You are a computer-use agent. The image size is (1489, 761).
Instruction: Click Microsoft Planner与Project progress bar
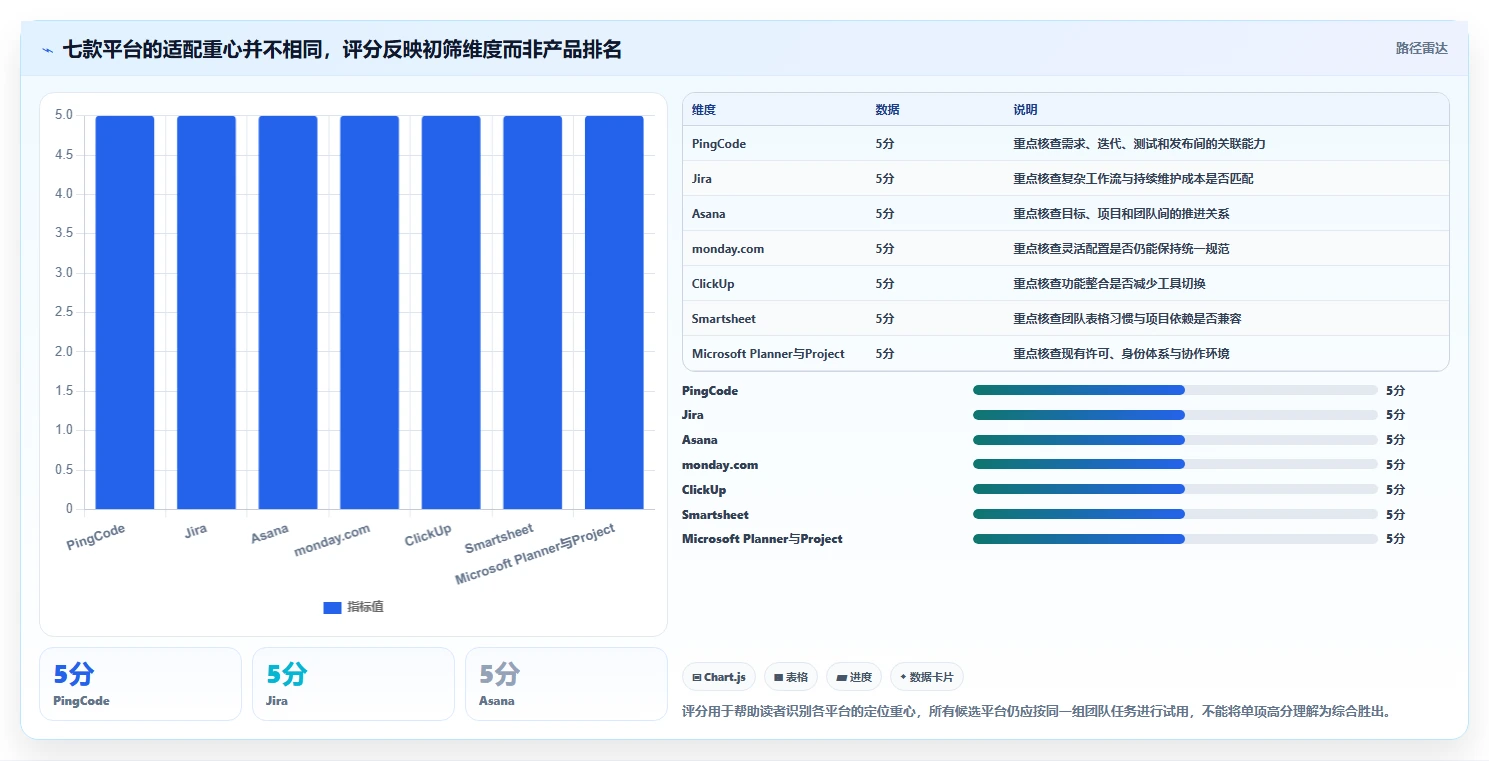point(1175,539)
